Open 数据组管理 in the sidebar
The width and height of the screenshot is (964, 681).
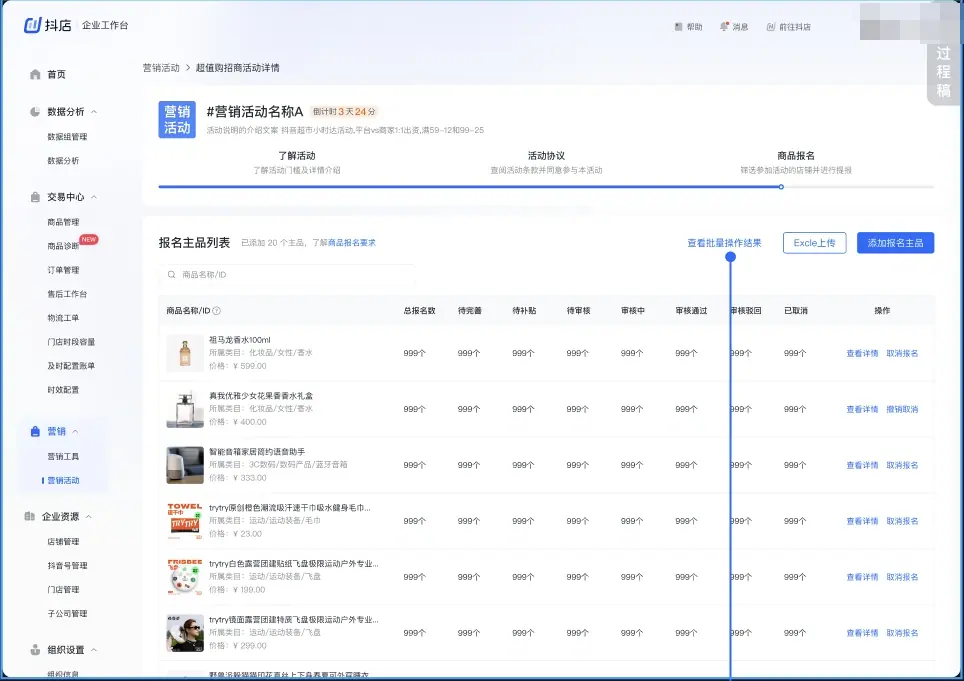tap(67, 137)
